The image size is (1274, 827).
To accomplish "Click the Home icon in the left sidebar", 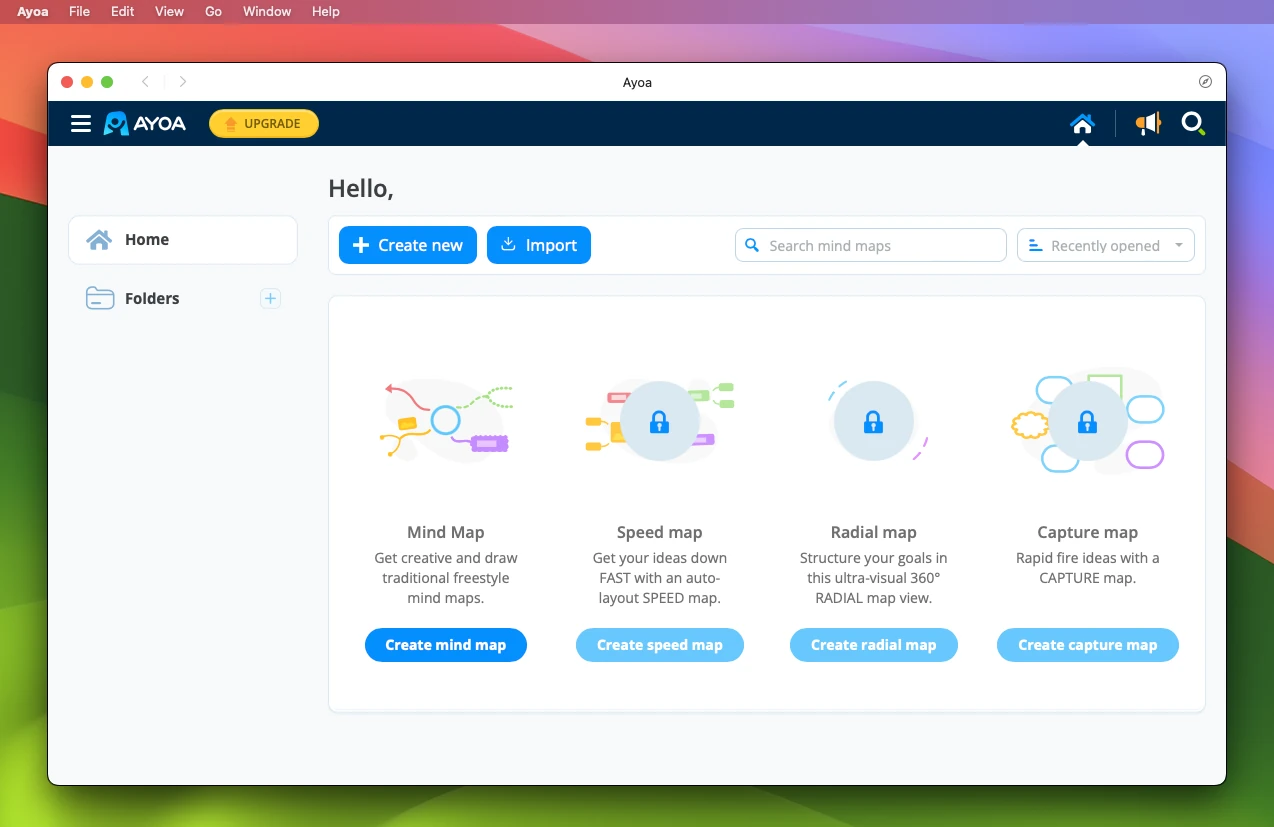I will 98,239.
